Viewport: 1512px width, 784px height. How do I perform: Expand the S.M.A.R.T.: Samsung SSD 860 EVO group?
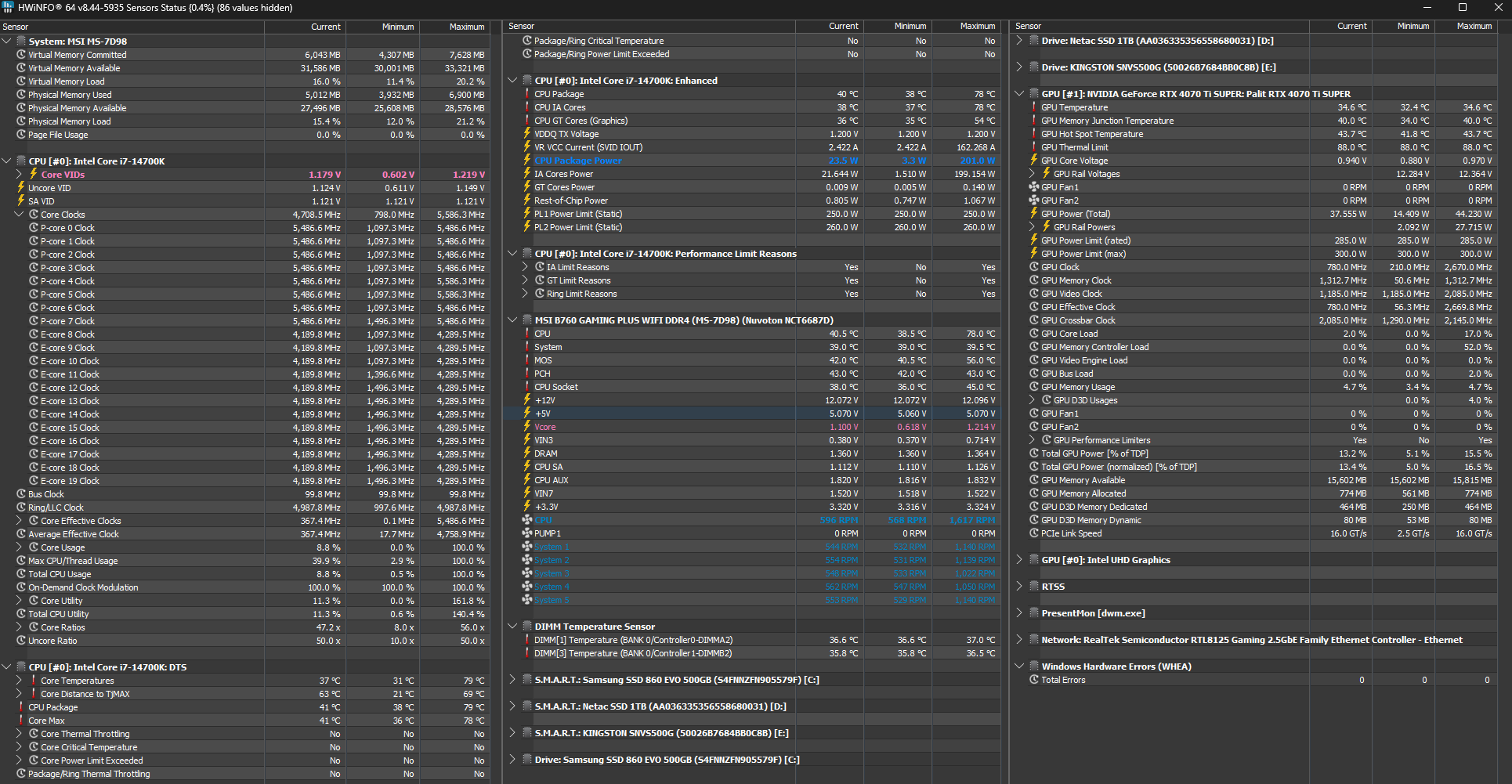(512, 680)
